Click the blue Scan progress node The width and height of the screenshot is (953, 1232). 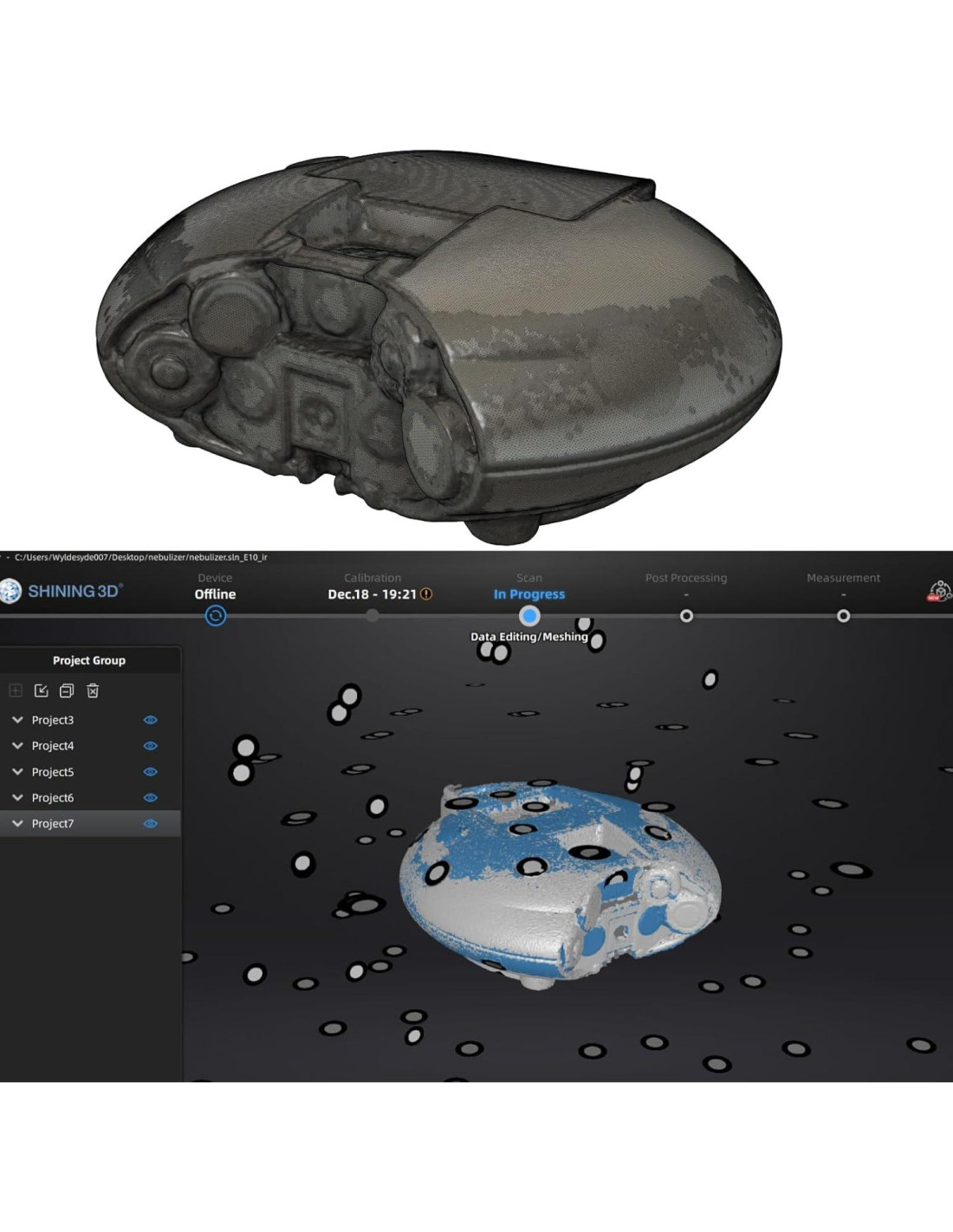[x=529, y=616]
